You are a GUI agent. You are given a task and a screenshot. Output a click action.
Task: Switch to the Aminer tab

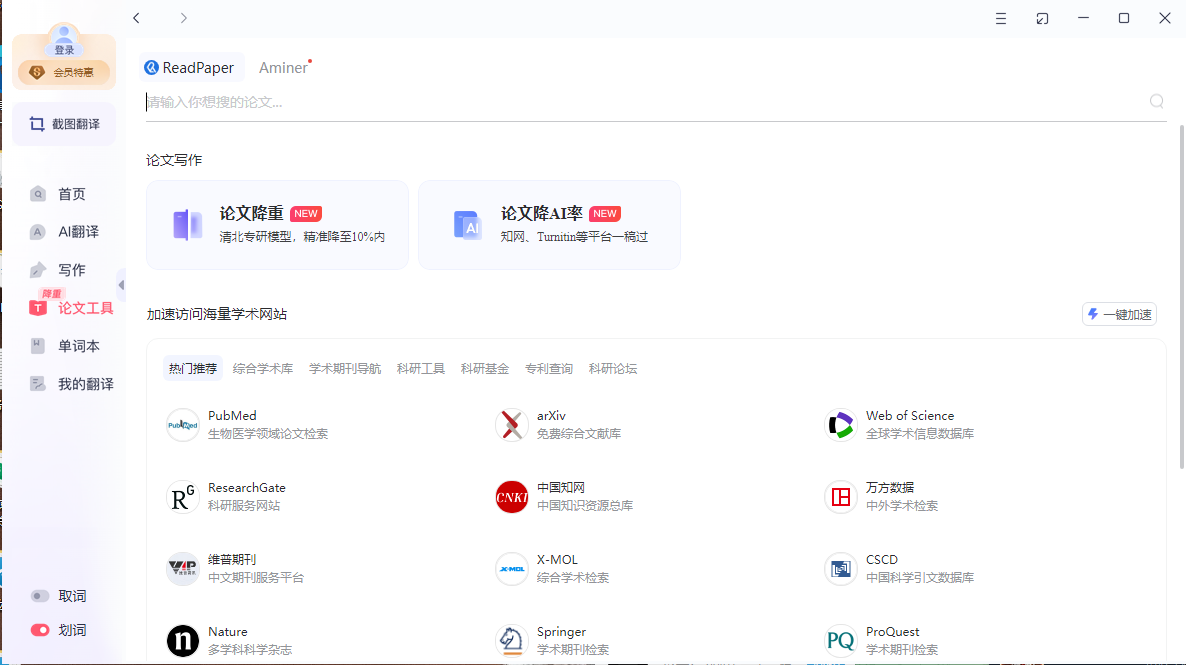[x=283, y=68]
